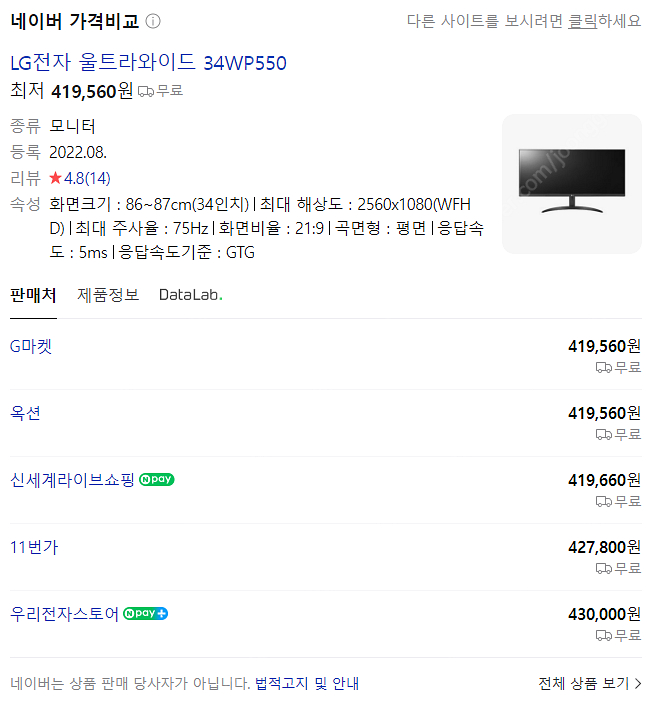Click the G마켓 row's 419,560원 price
This screenshot has width=647, height=708.
pyautogui.click(x=605, y=347)
